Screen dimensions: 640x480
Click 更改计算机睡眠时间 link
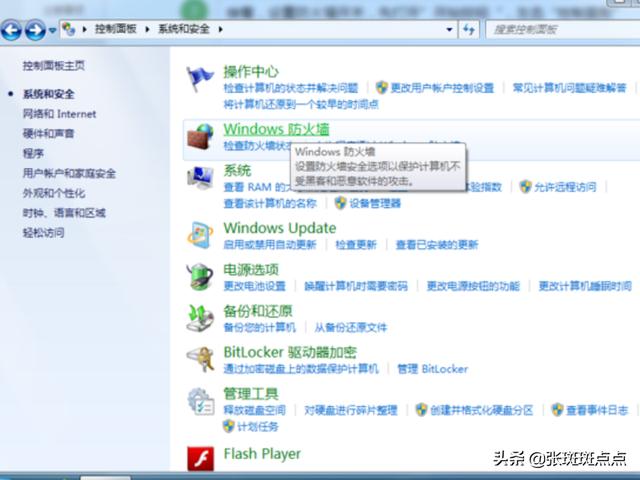[x=585, y=286]
